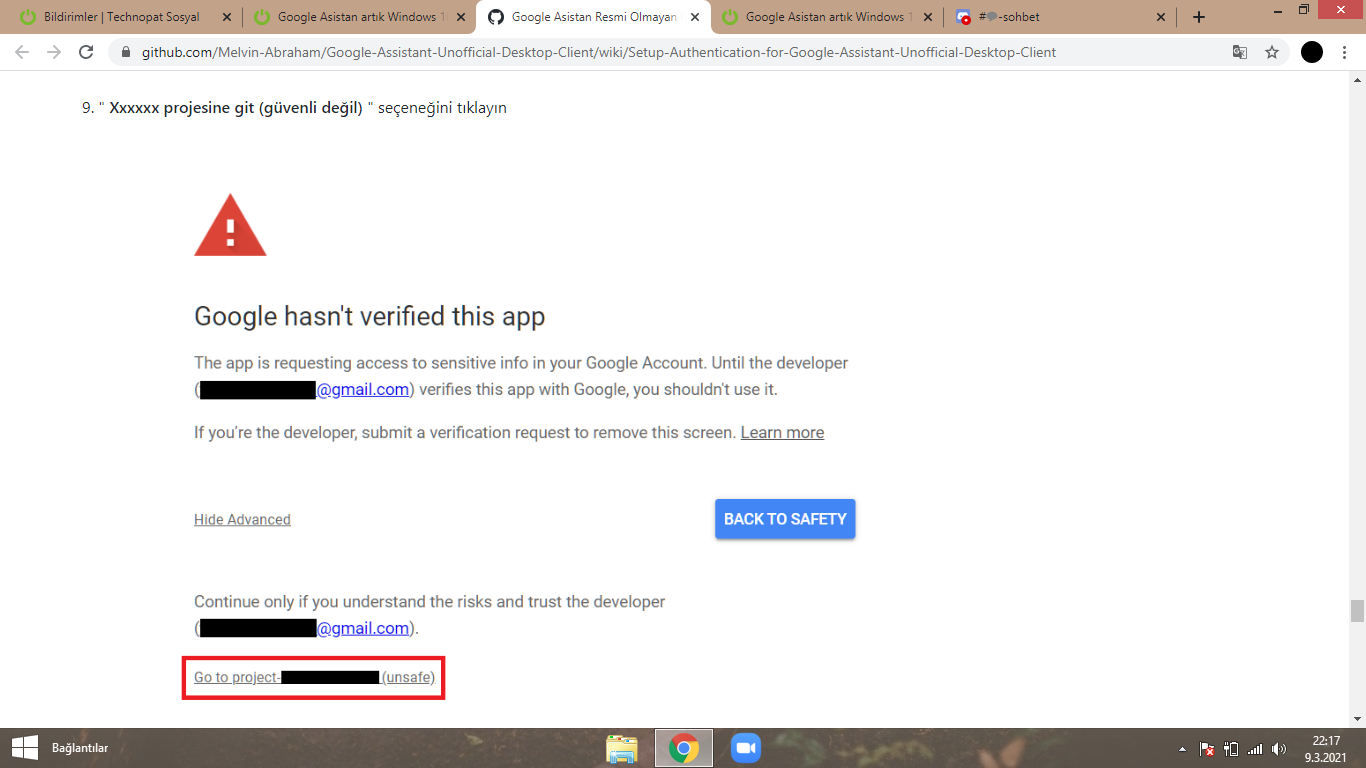The width and height of the screenshot is (1366, 768).
Task: Show hidden system tray icons
Action: [1183, 749]
